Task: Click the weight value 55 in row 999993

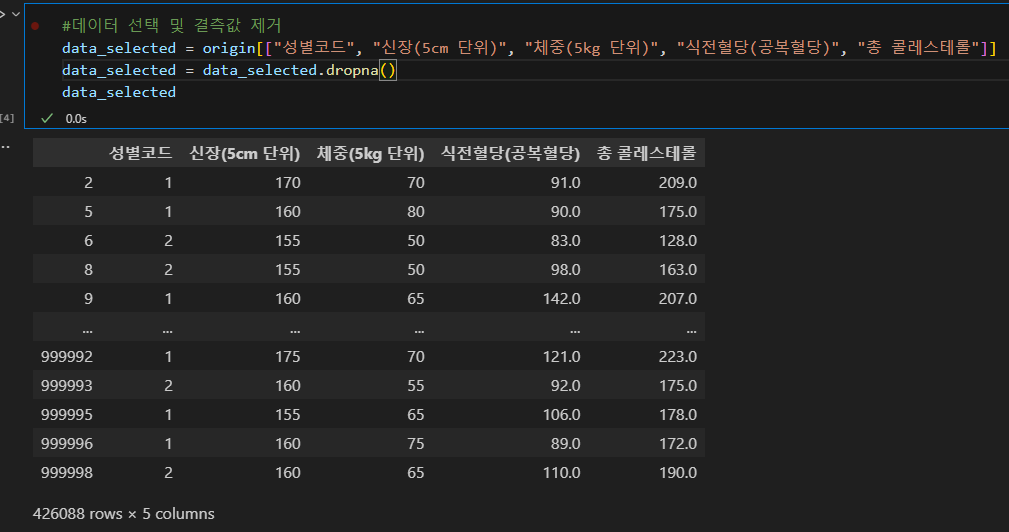Action: 416,385
